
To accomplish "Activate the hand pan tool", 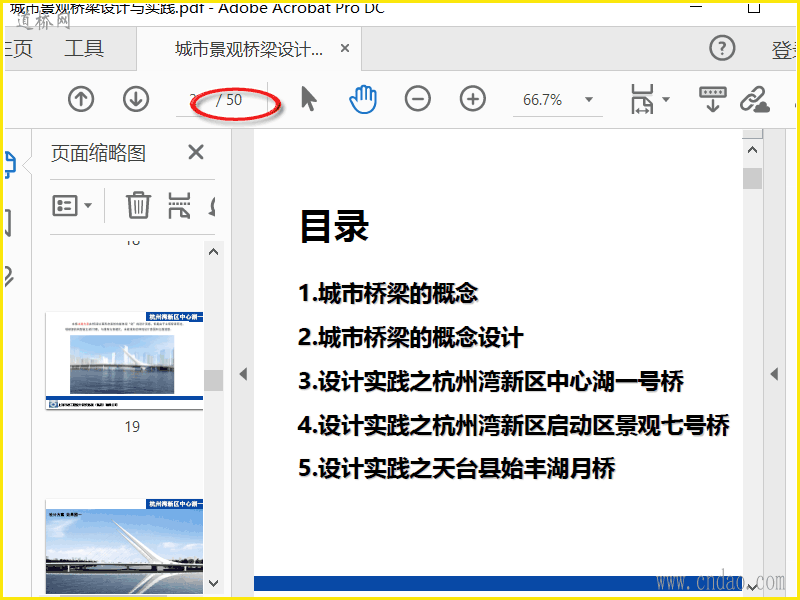I will point(363,99).
